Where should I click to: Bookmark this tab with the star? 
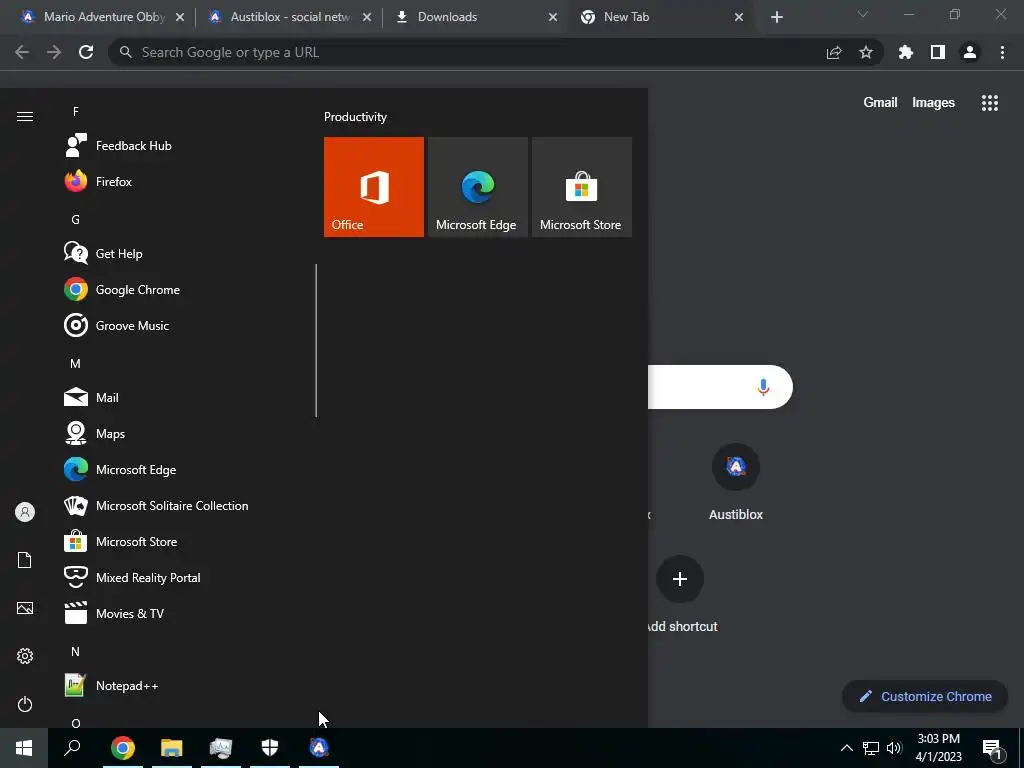(866, 52)
